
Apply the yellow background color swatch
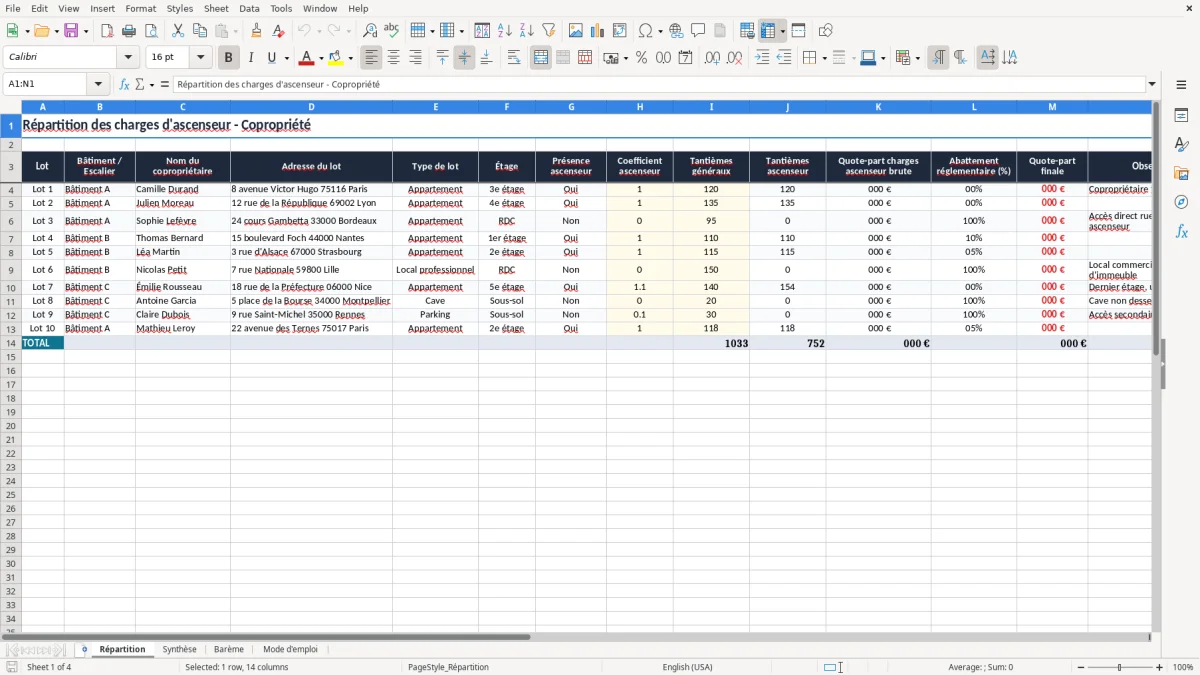[x=337, y=58]
